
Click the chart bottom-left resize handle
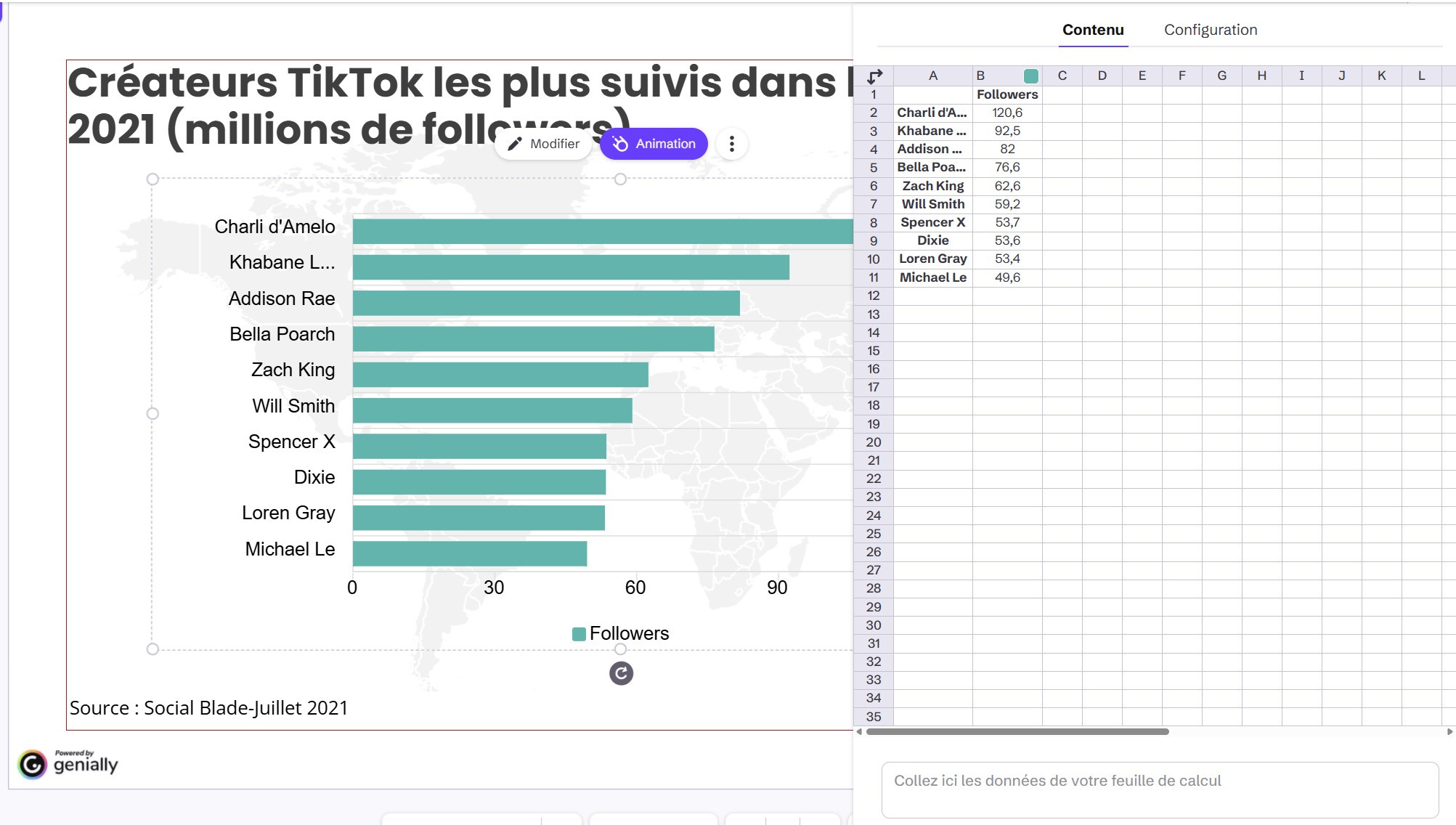pos(152,649)
